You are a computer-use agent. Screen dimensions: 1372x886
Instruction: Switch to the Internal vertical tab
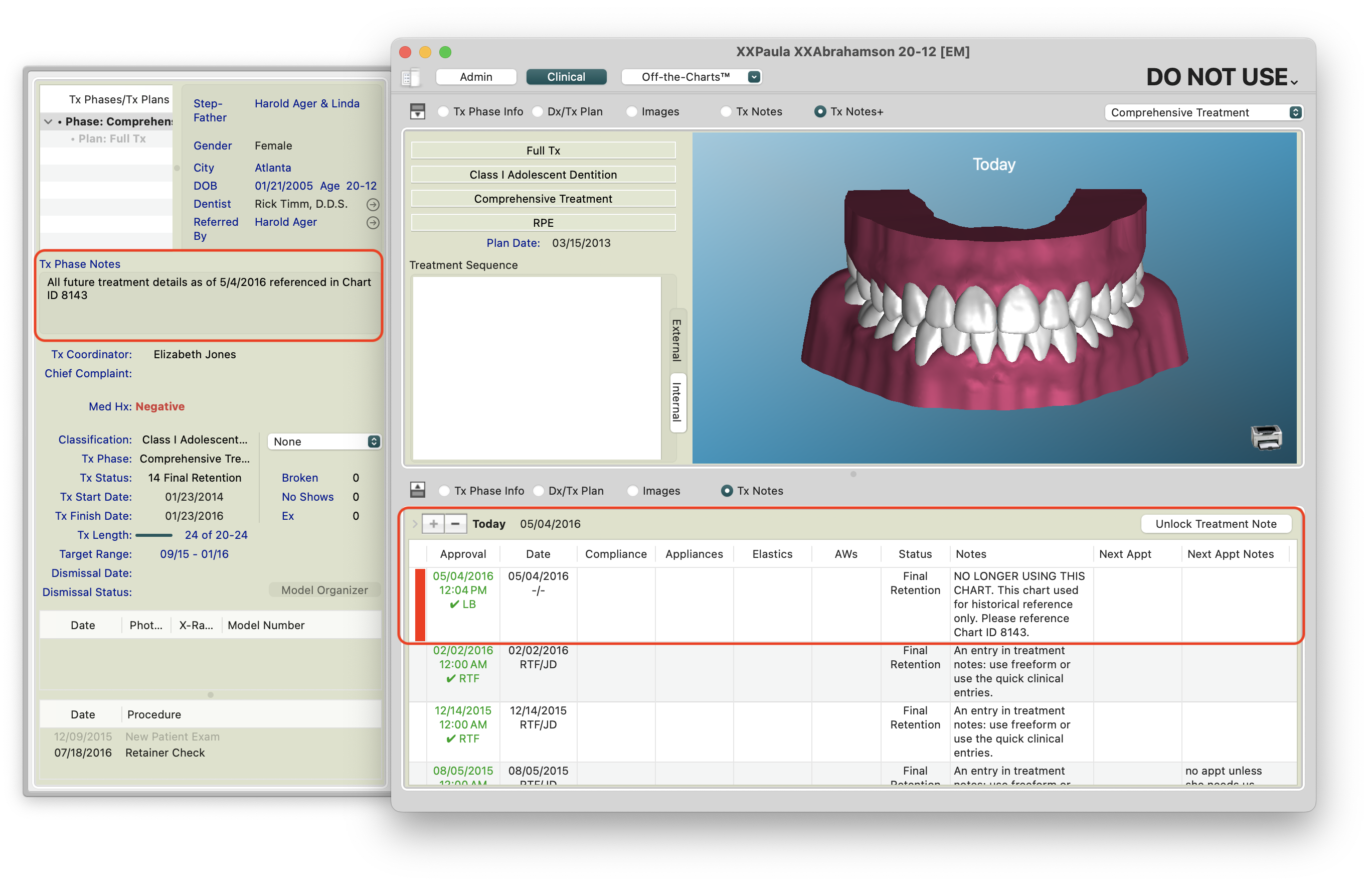coord(677,402)
